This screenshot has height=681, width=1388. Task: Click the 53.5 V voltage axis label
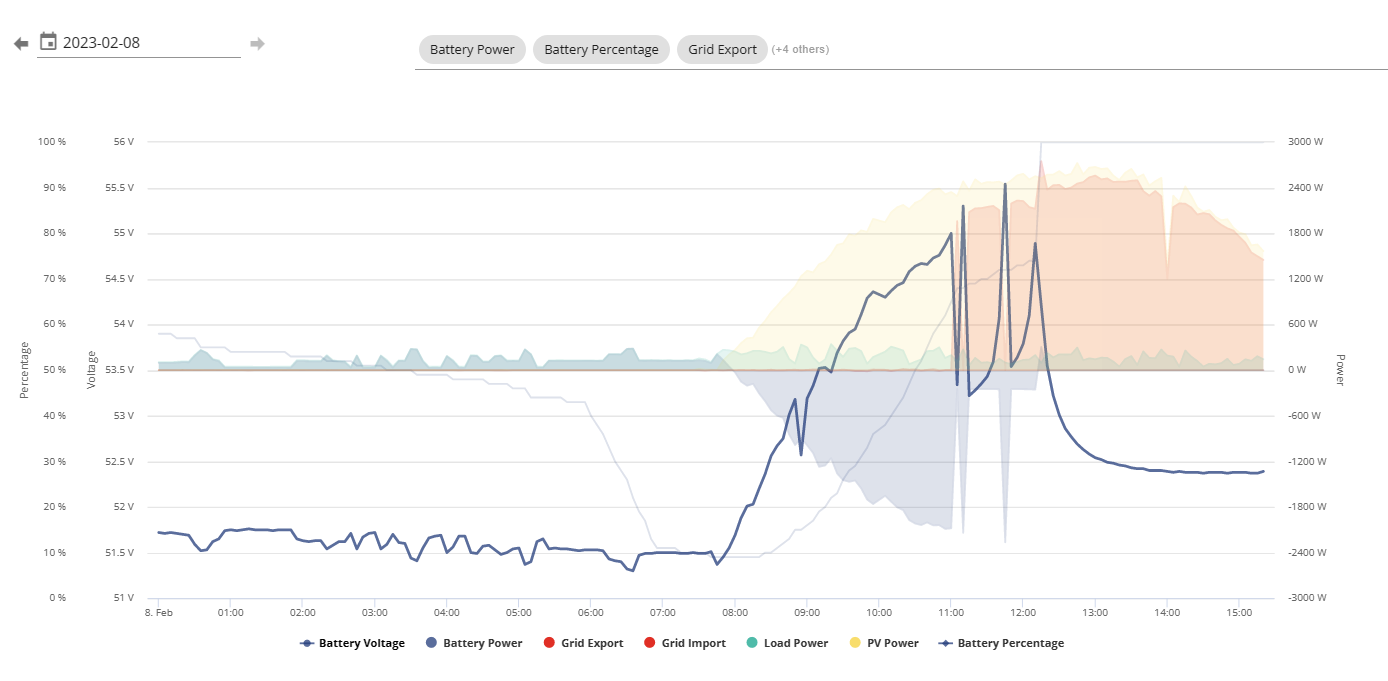tap(120, 370)
